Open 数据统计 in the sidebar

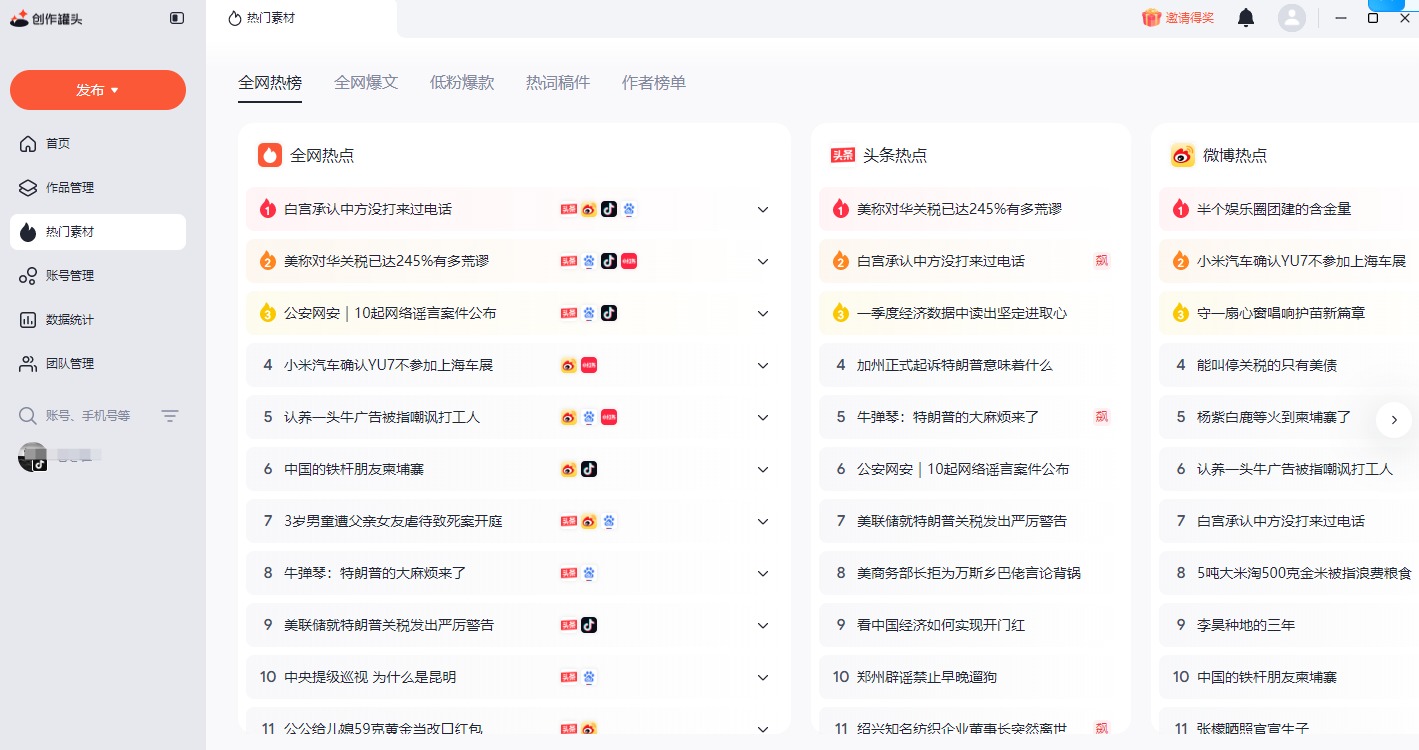tap(69, 320)
